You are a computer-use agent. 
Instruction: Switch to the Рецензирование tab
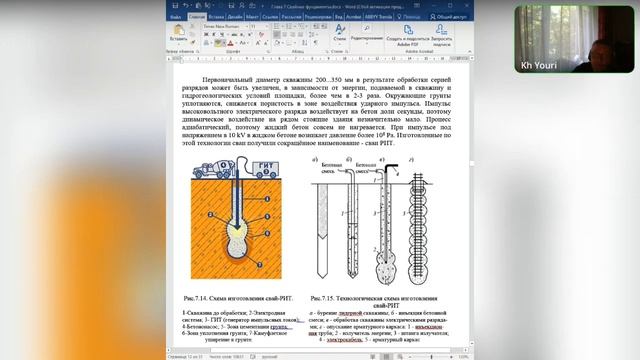[318, 17]
